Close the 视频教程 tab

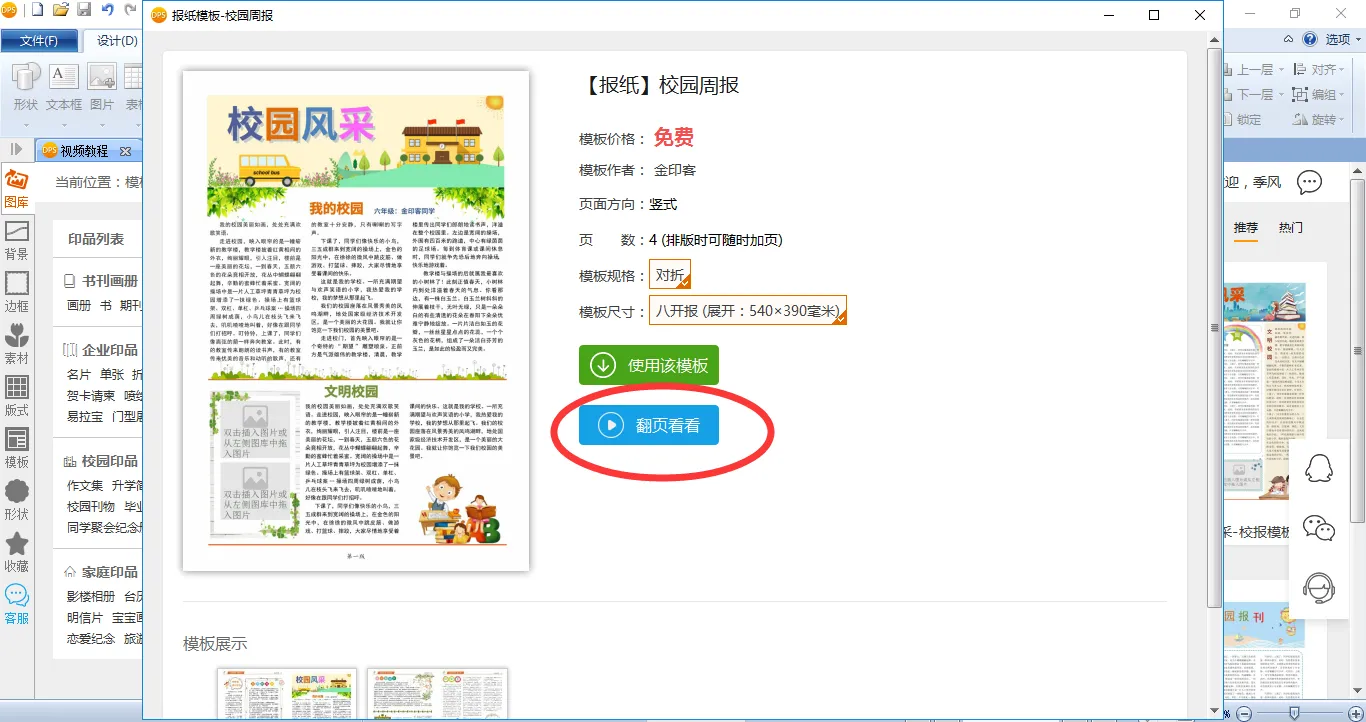[125, 151]
